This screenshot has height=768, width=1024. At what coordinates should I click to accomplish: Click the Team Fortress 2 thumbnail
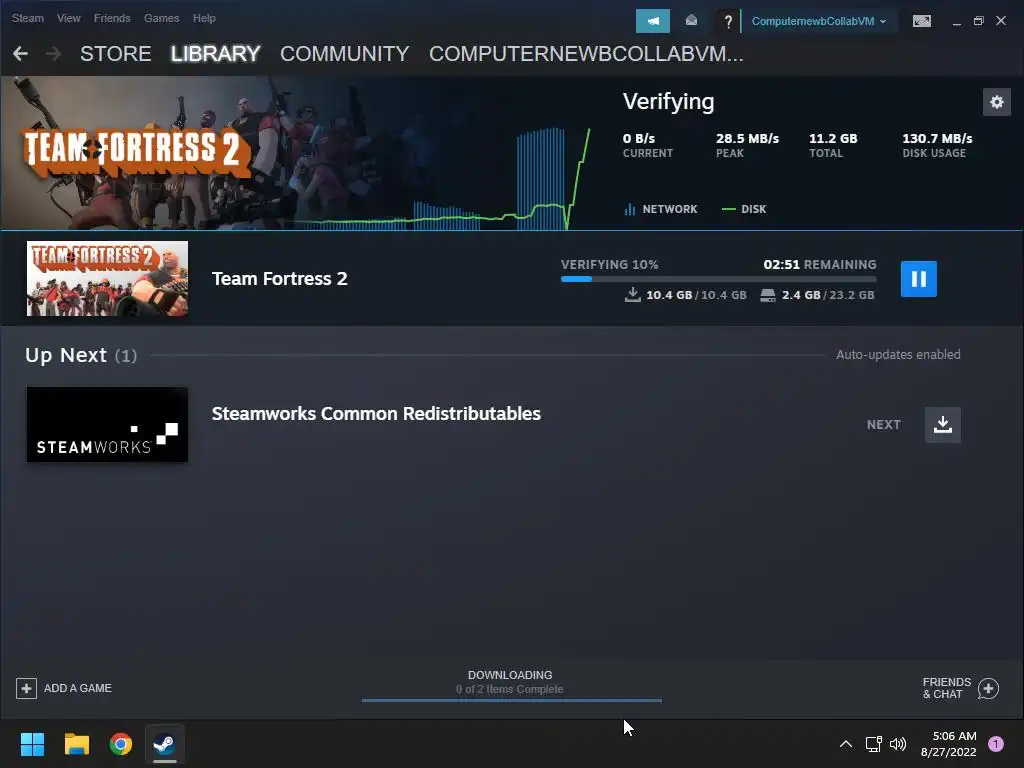[x=107, y=278]
